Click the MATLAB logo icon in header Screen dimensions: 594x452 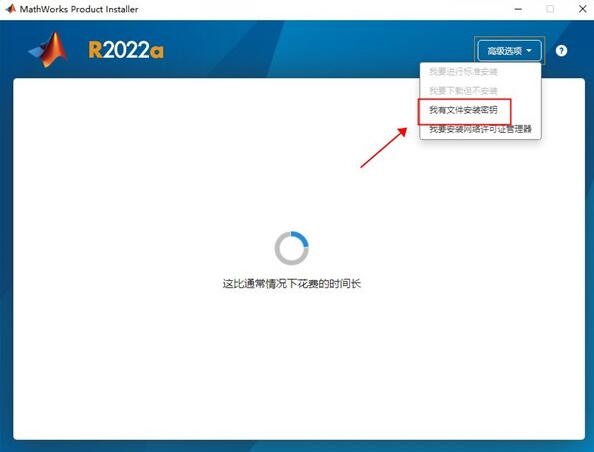(x=48, y=50)
